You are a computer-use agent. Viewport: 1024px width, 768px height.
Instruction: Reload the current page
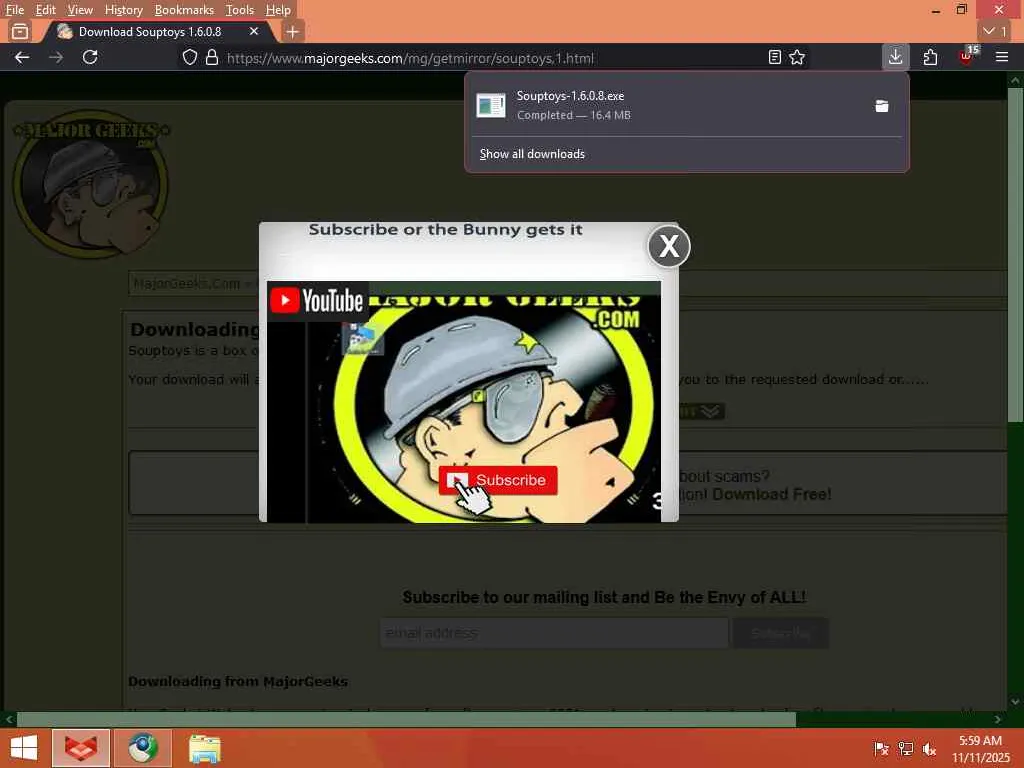pyautogui.click(x=90, y=57)
